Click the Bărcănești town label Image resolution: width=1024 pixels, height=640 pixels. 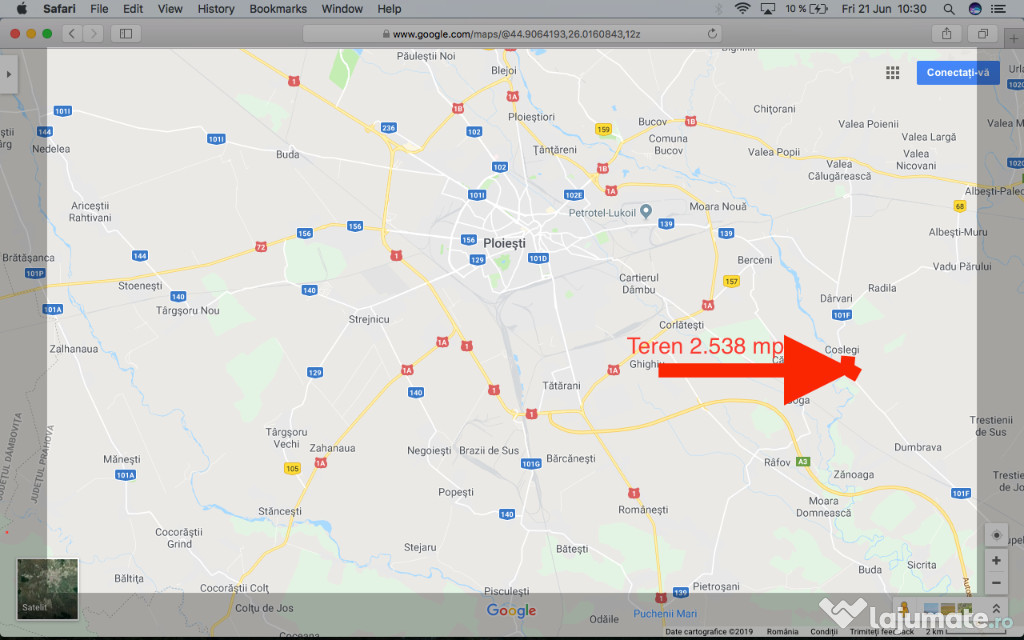(571, 458)
